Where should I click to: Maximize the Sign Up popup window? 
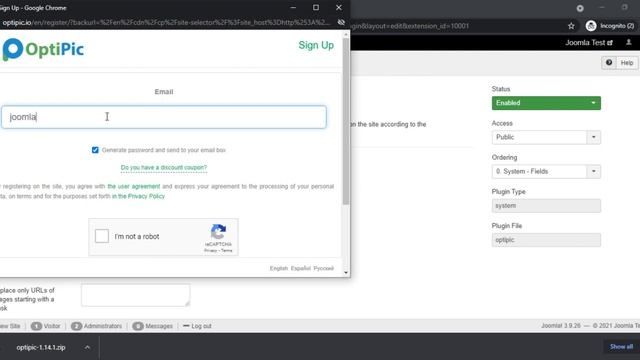pyautogui.click(x=316, y=7)
